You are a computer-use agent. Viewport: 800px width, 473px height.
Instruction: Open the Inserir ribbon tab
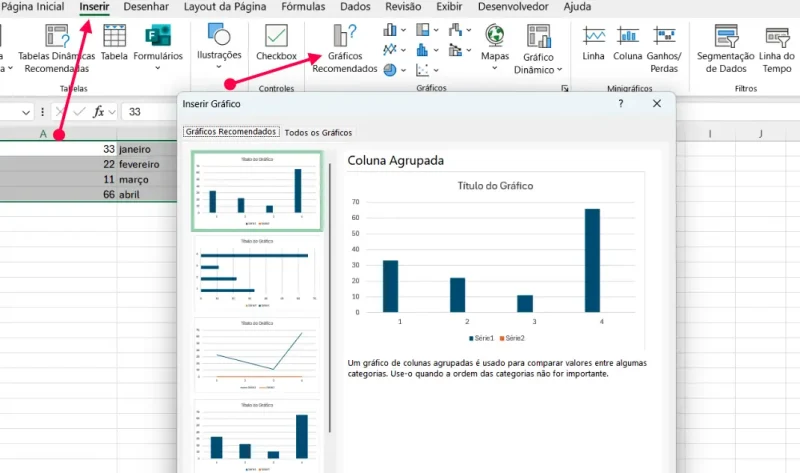pos(94,7)
